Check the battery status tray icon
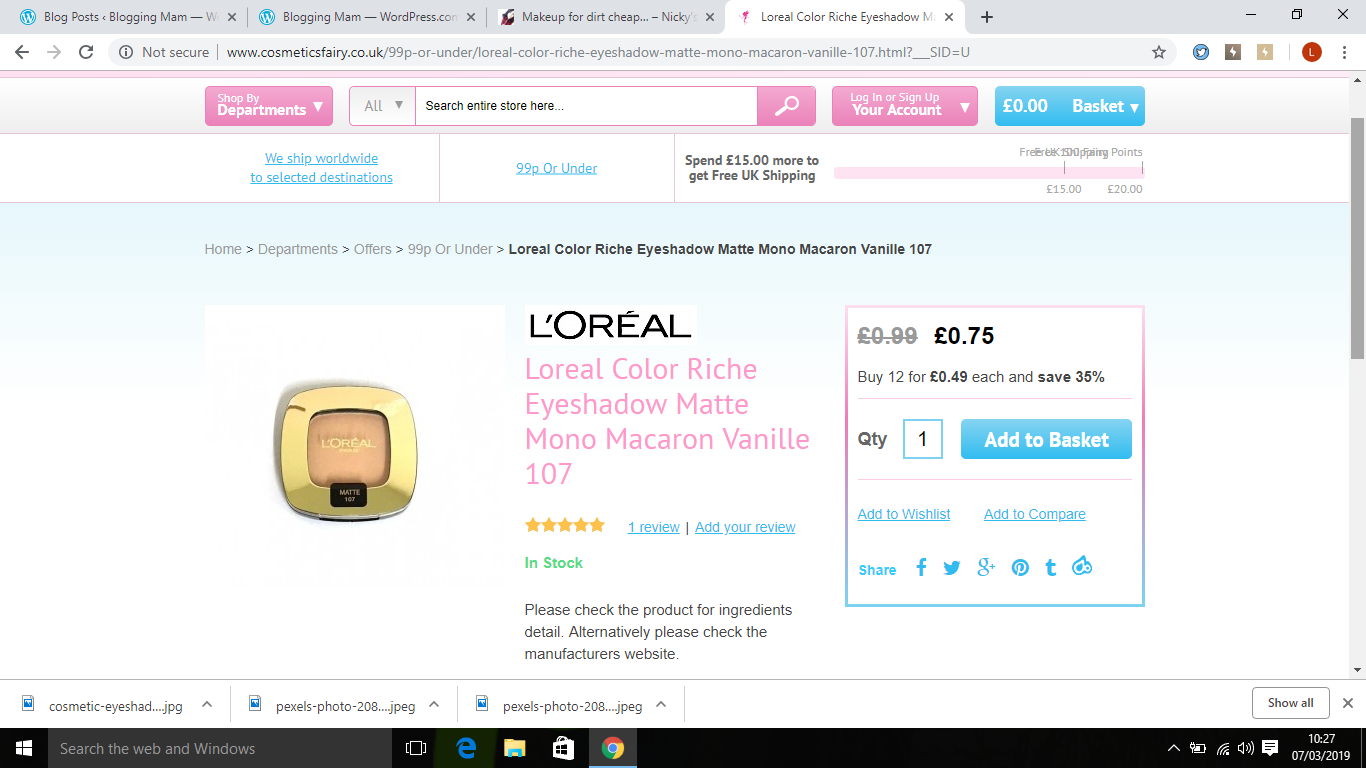The width and height of the screenshot is (1366, 768). (1198, 748)
